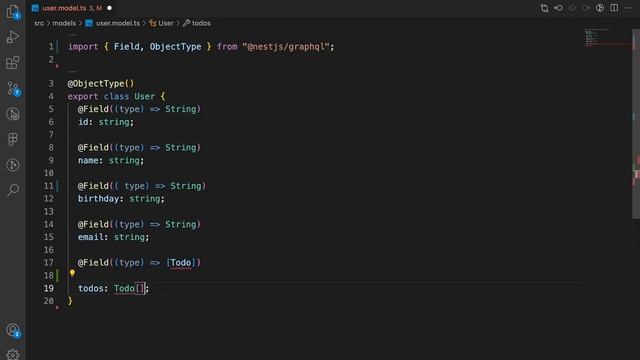This screenshot has height=360, width=640.
Task: Click the todos property on line 19
Action: pyautogui.click(x=91, y=288)
